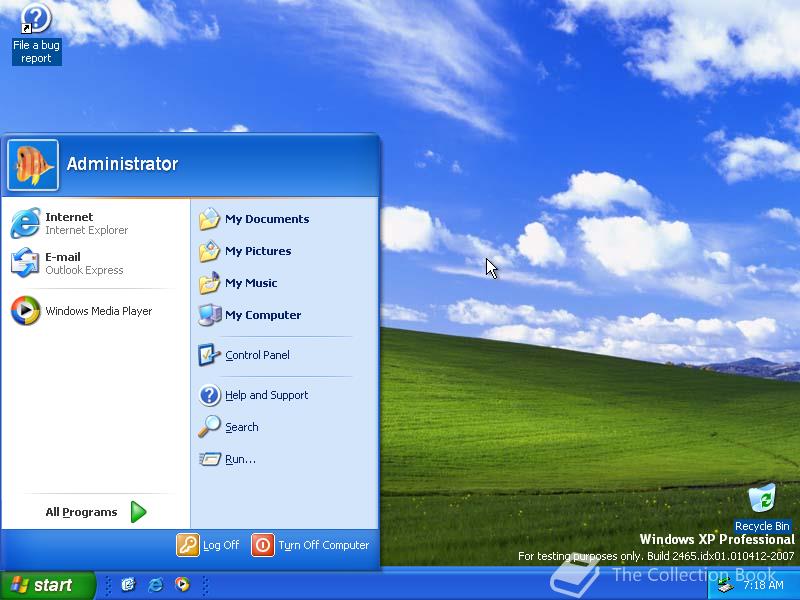Choose the My Music text label

251,283
